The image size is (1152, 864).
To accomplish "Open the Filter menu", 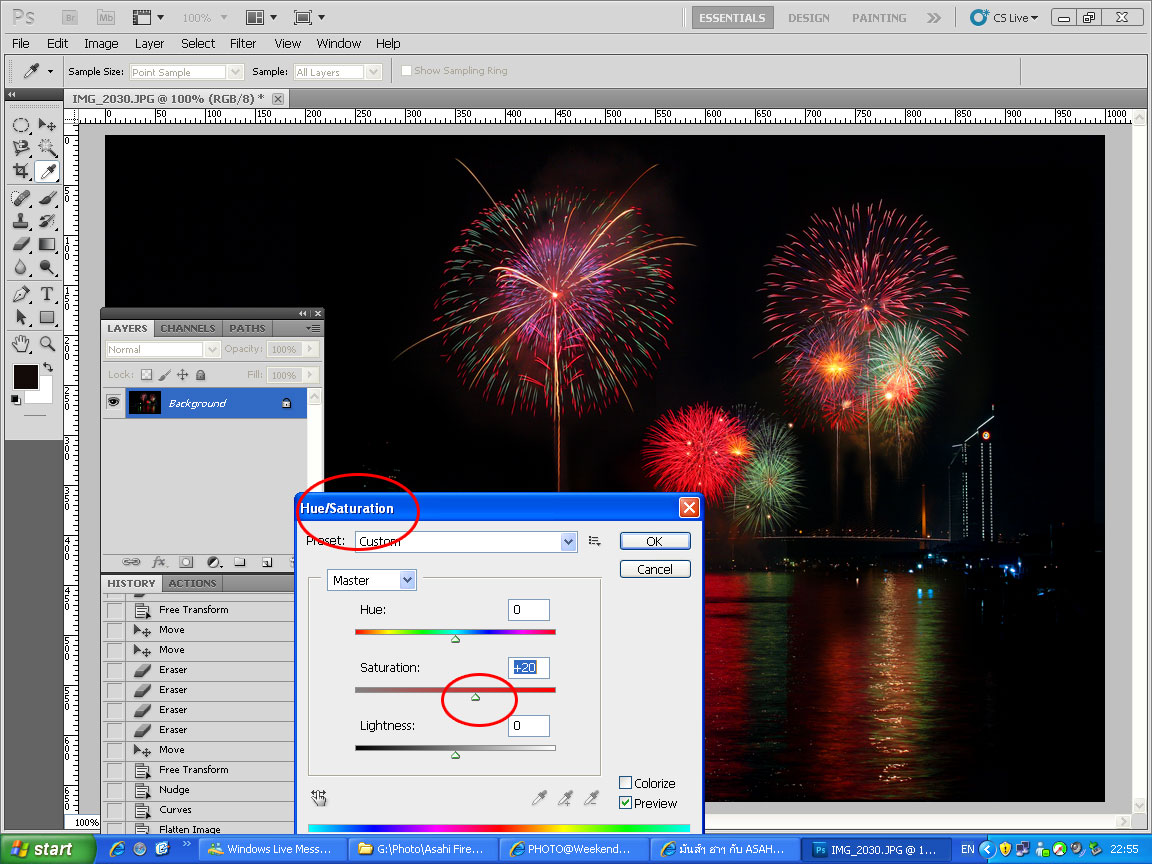I will [243, 43].
